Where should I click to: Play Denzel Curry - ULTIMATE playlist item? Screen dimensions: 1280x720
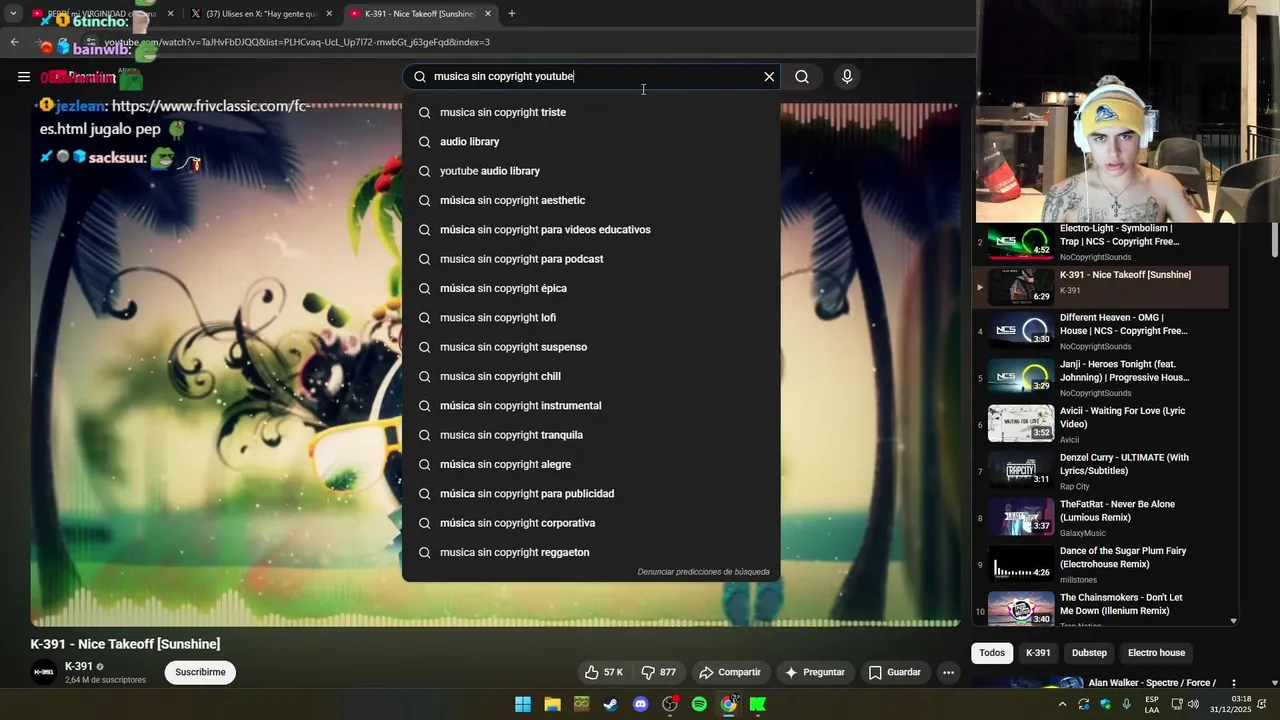tap(1100, 471)
